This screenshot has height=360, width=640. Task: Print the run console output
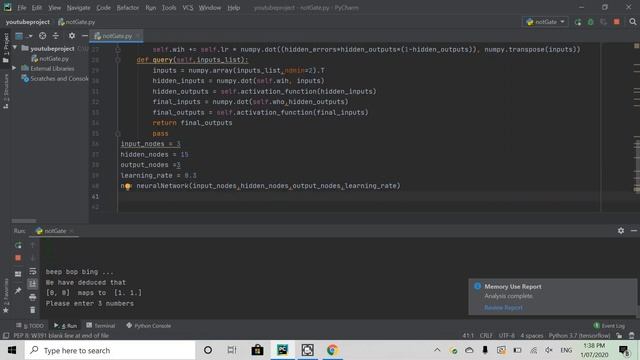click(x=33, y=297)
